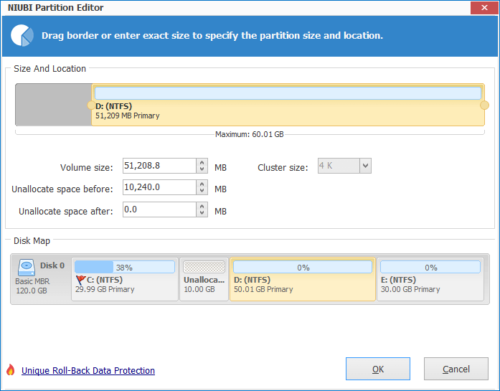This screenshot has width=500, height=391.
Task: Select the Unallocated 10.00 GB block in Disk Map
Action: pyautogui.click(x=204, y=279)
